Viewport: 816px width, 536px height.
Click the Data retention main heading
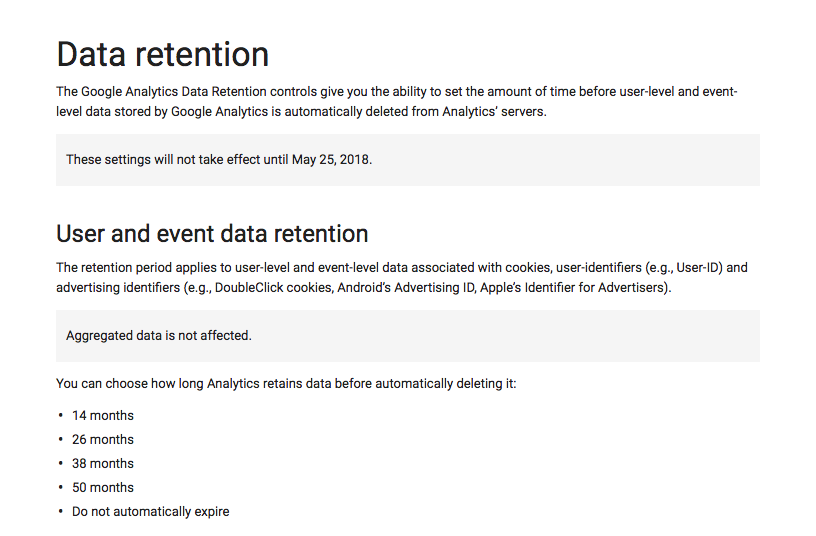click(162, 54)
